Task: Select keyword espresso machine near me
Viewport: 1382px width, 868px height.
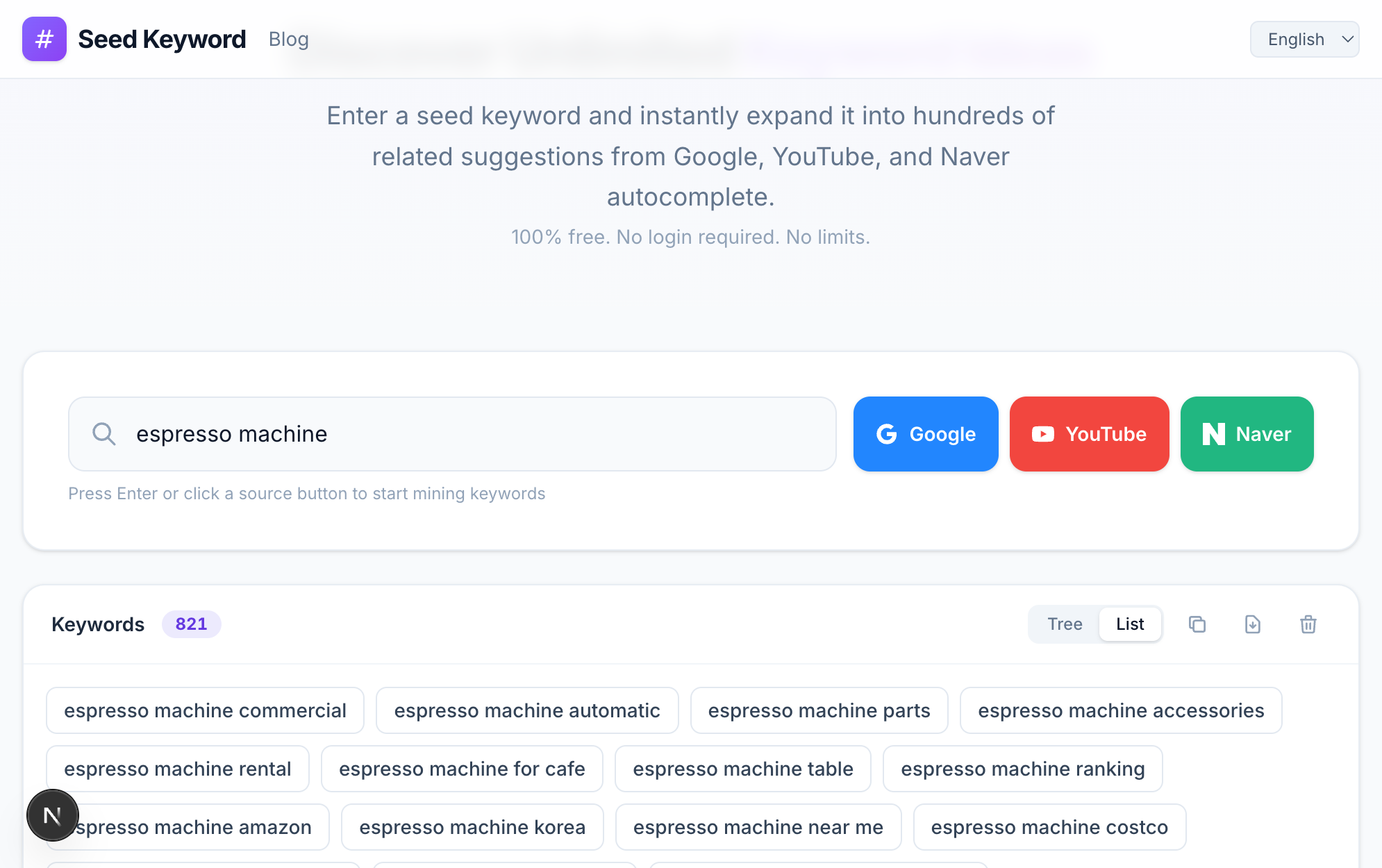Action: [x=758, y=827]
